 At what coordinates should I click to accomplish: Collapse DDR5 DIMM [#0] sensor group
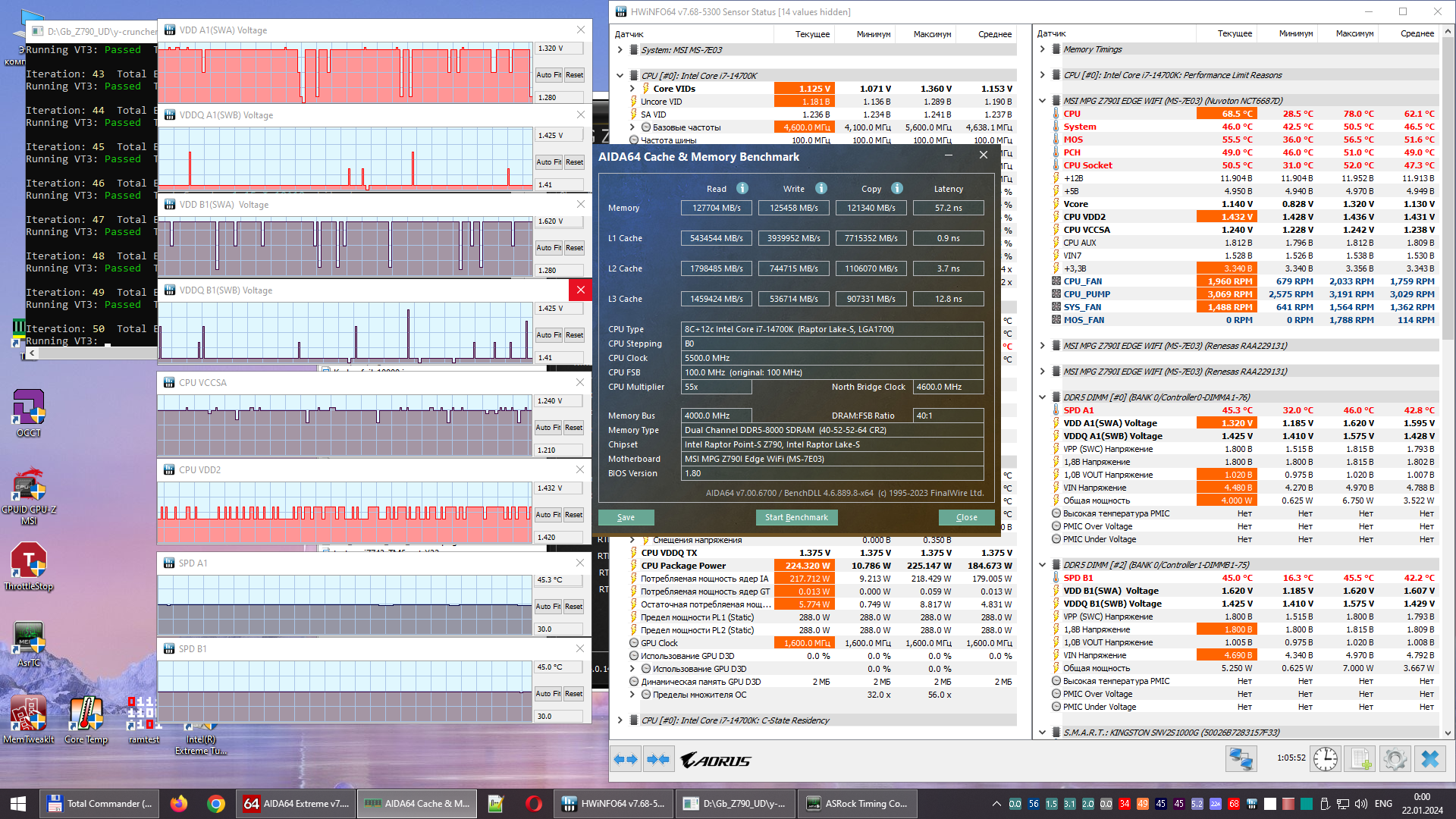(x=1043, y=397)
